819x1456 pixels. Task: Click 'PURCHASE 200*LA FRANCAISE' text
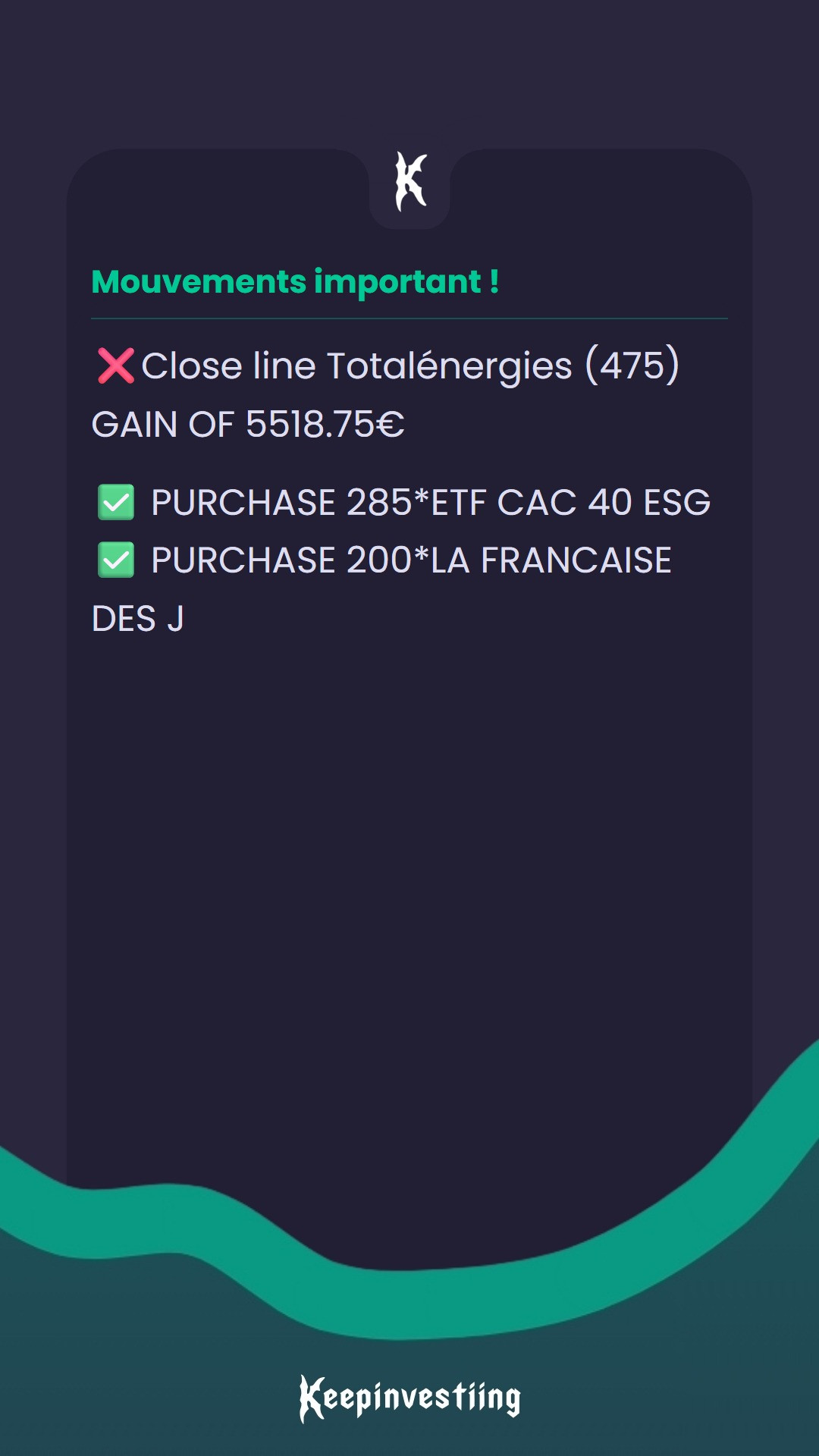pos(411,560)
